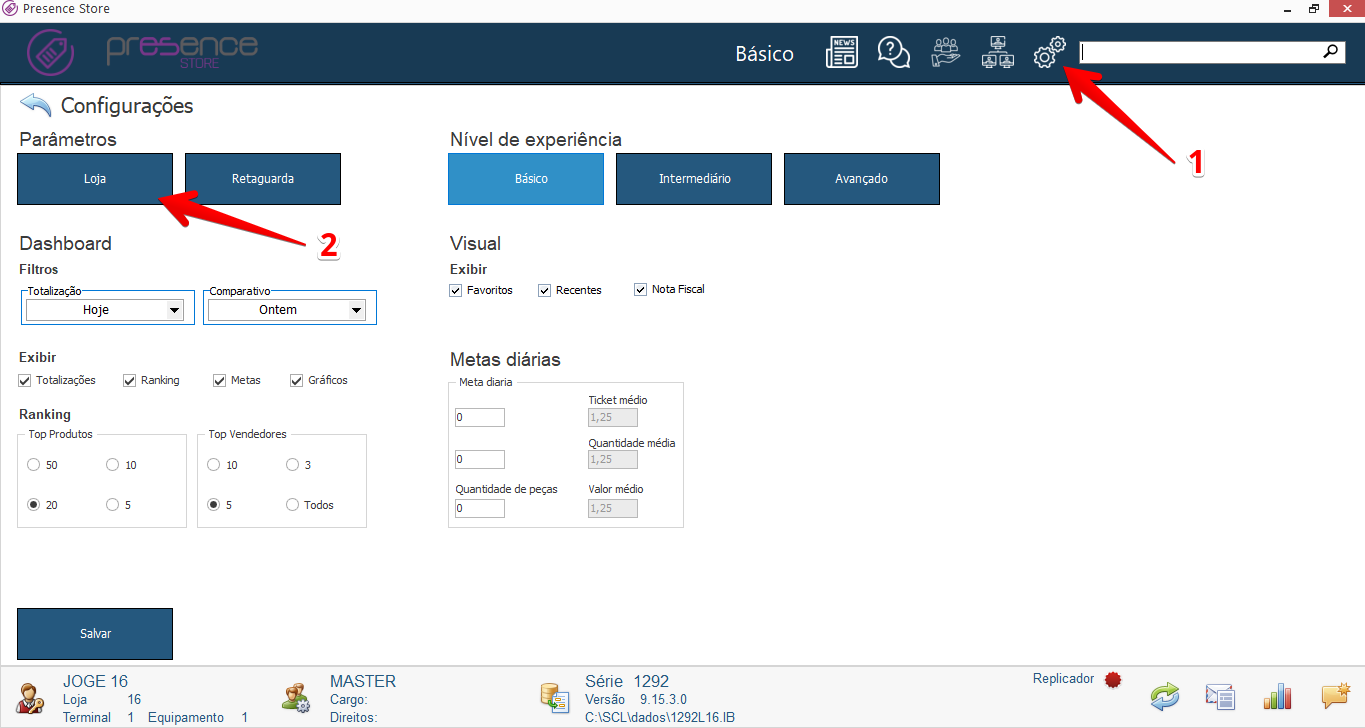Click the Quantidade de peças input
This screenshot has height=728, width=1365.
[x=480, y=508]
